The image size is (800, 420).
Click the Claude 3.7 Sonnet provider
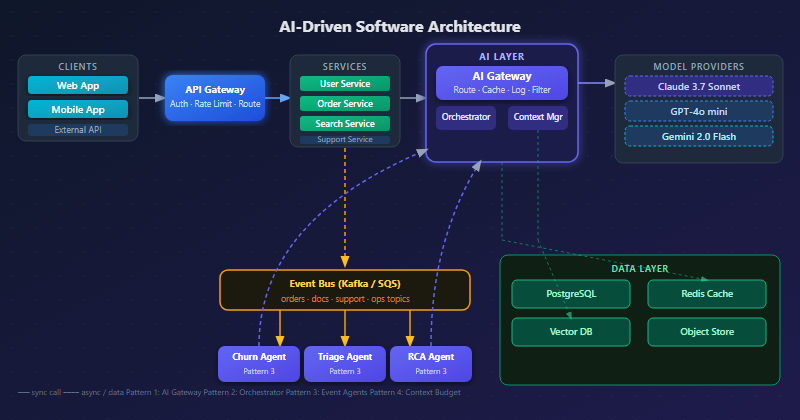(x=698, y=86)
